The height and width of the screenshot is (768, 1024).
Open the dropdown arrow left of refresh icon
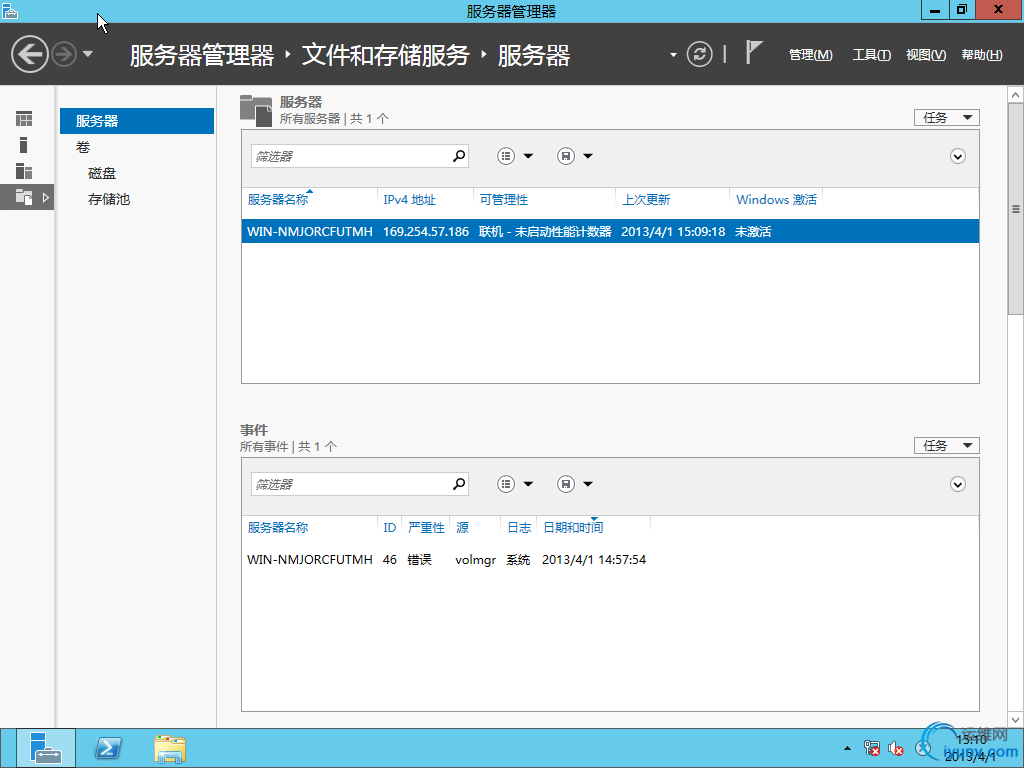(673, 55)
